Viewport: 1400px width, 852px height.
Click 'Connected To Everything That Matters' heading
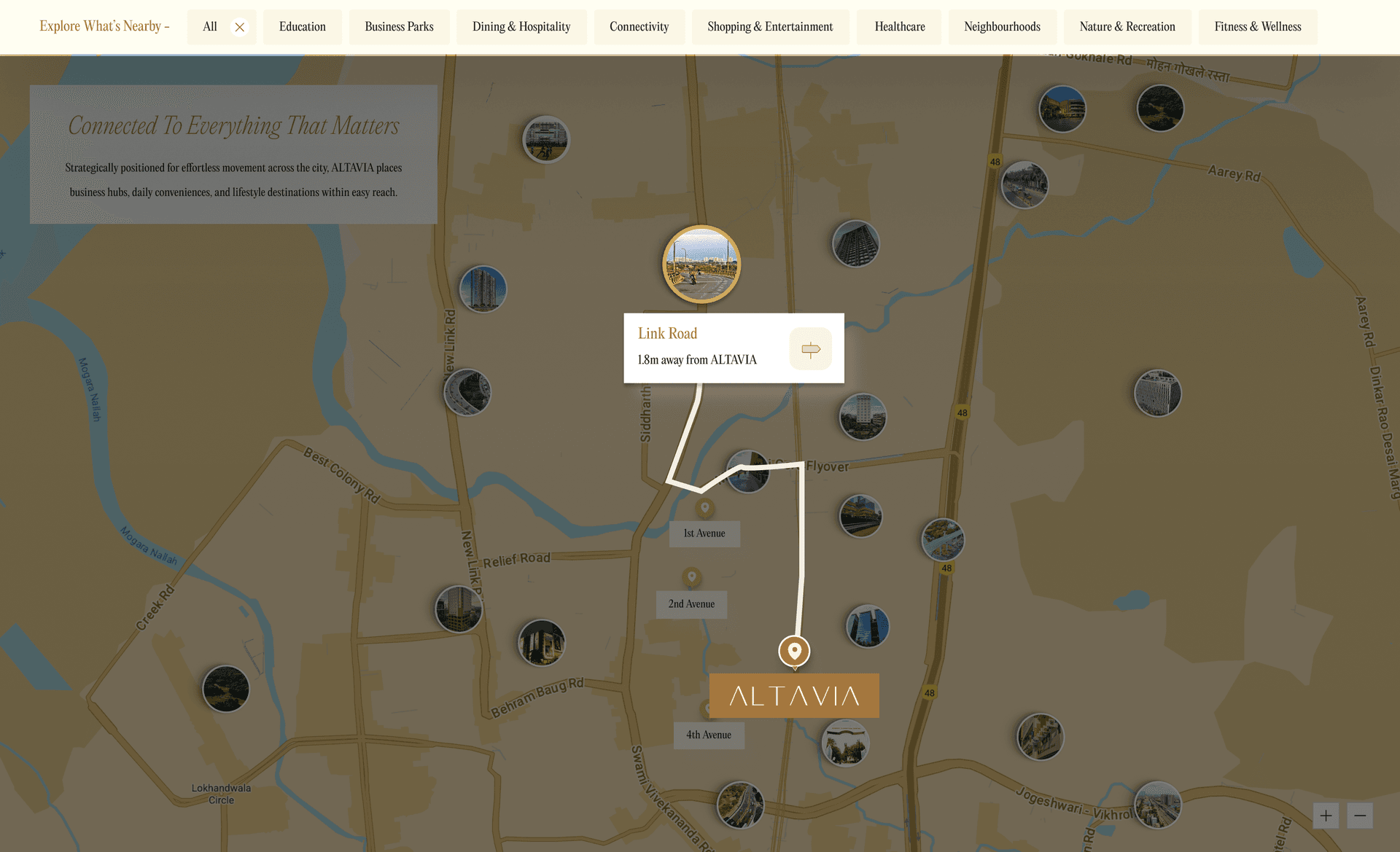click(233, 125)
